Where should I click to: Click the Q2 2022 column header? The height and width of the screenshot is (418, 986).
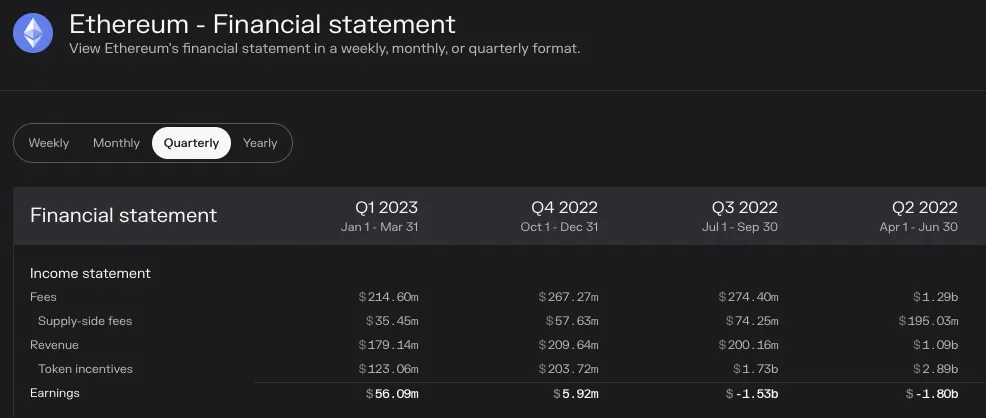(x=918, y=216)
